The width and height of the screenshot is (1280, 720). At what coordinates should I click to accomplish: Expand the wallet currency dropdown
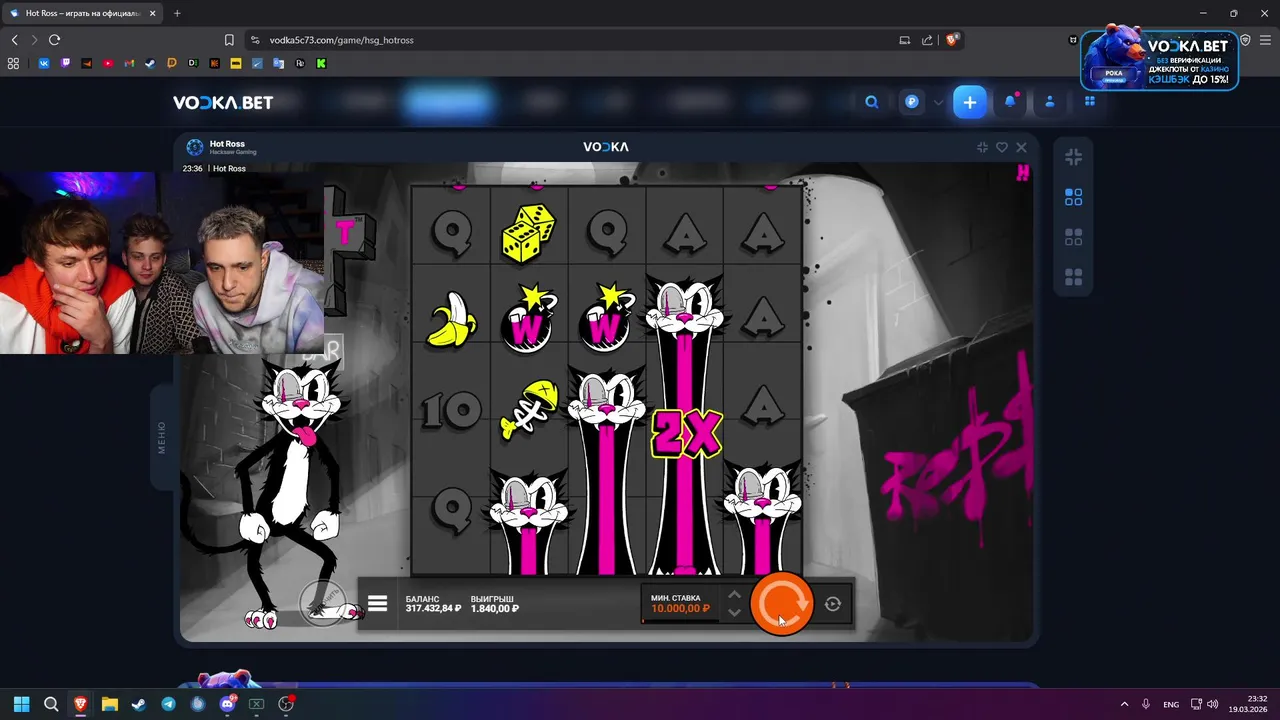[x=938, y=102]
